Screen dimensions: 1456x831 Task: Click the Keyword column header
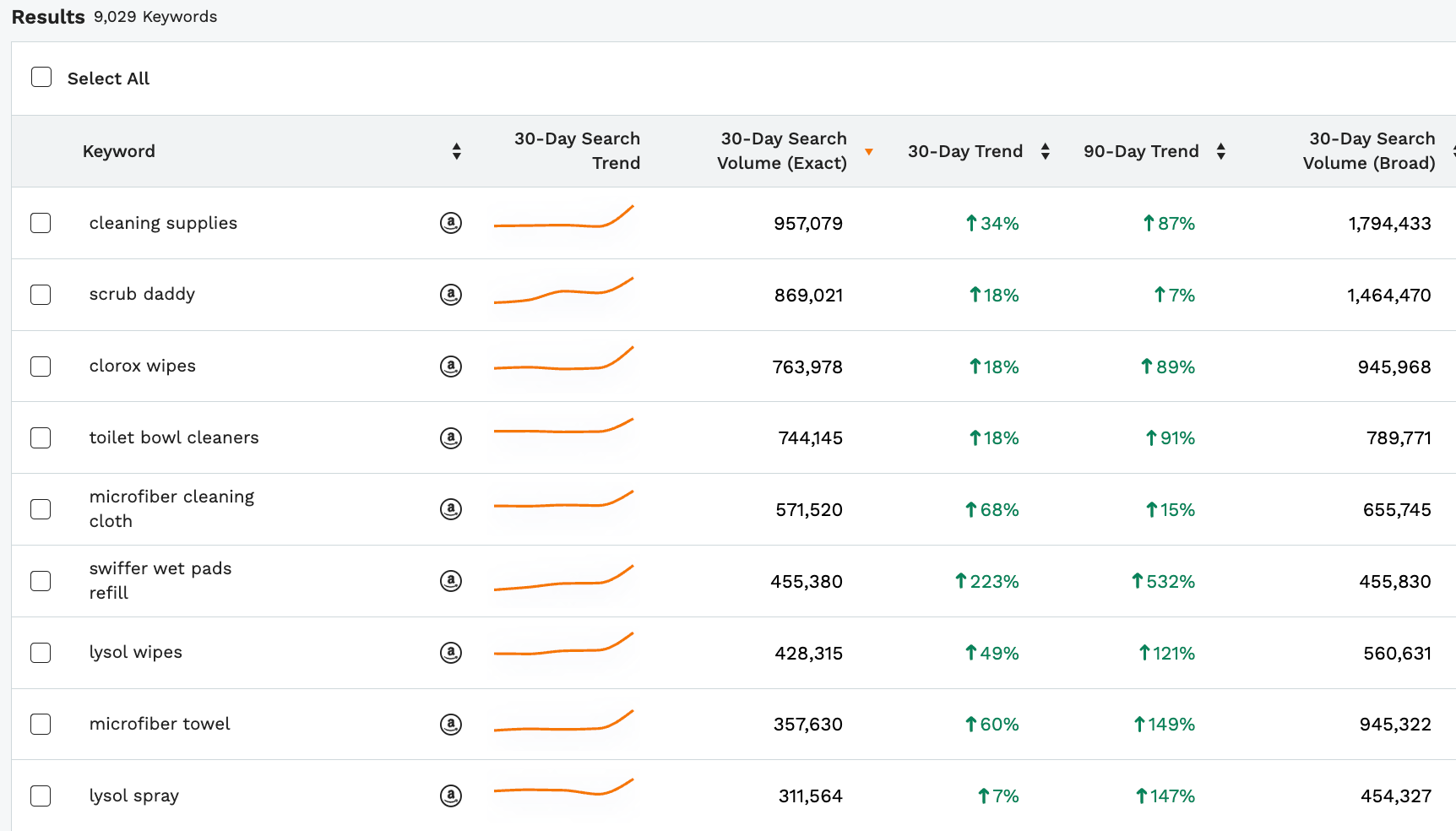(118, 151)
